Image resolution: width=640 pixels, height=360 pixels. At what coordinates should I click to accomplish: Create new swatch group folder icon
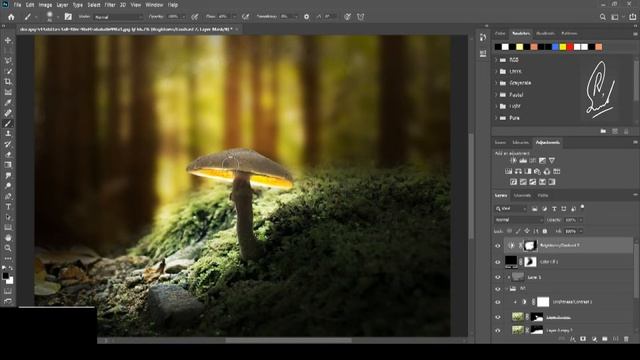coord(603,131)
